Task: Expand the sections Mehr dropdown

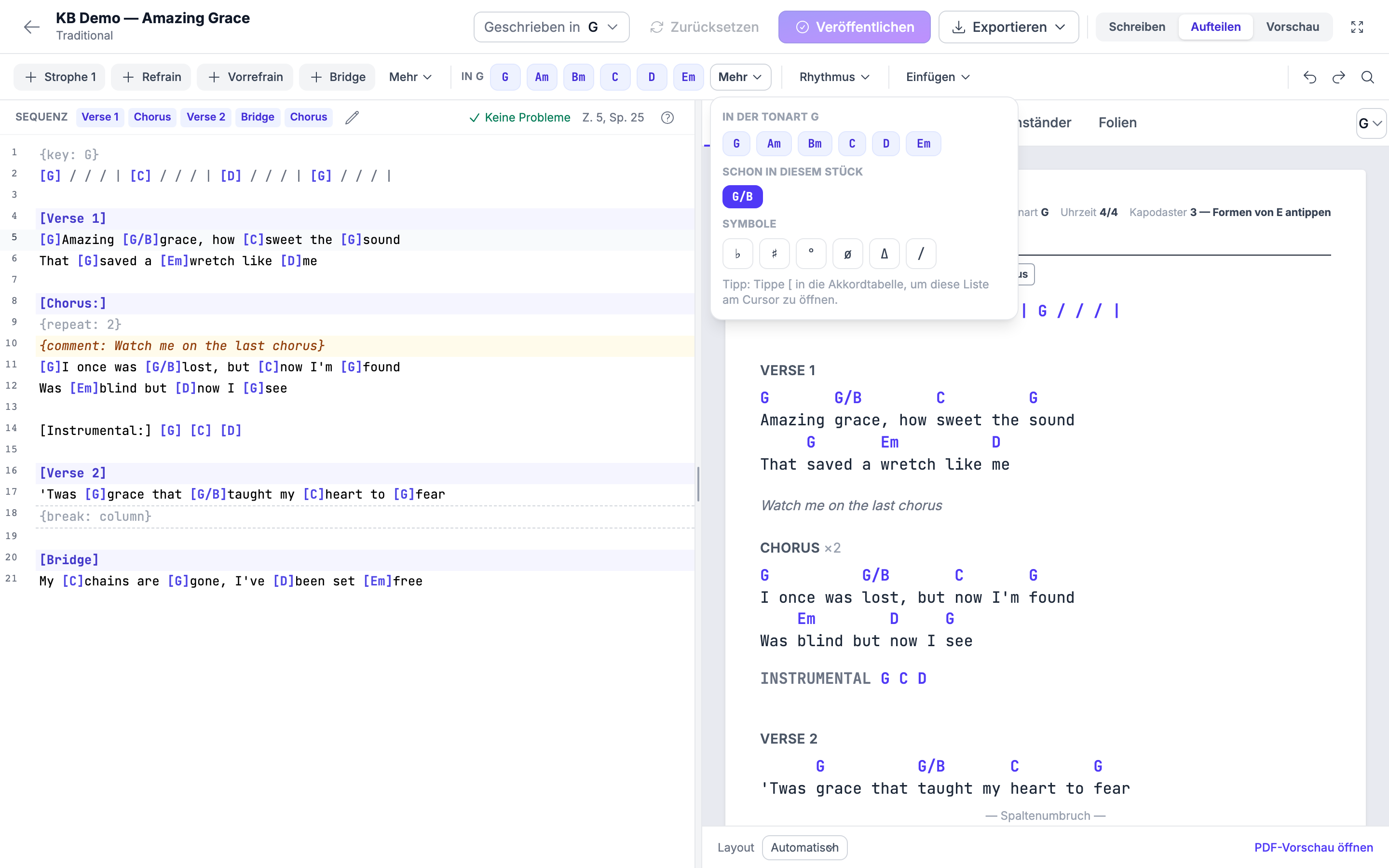Action: pyautogui.click(x=410, y=77)
